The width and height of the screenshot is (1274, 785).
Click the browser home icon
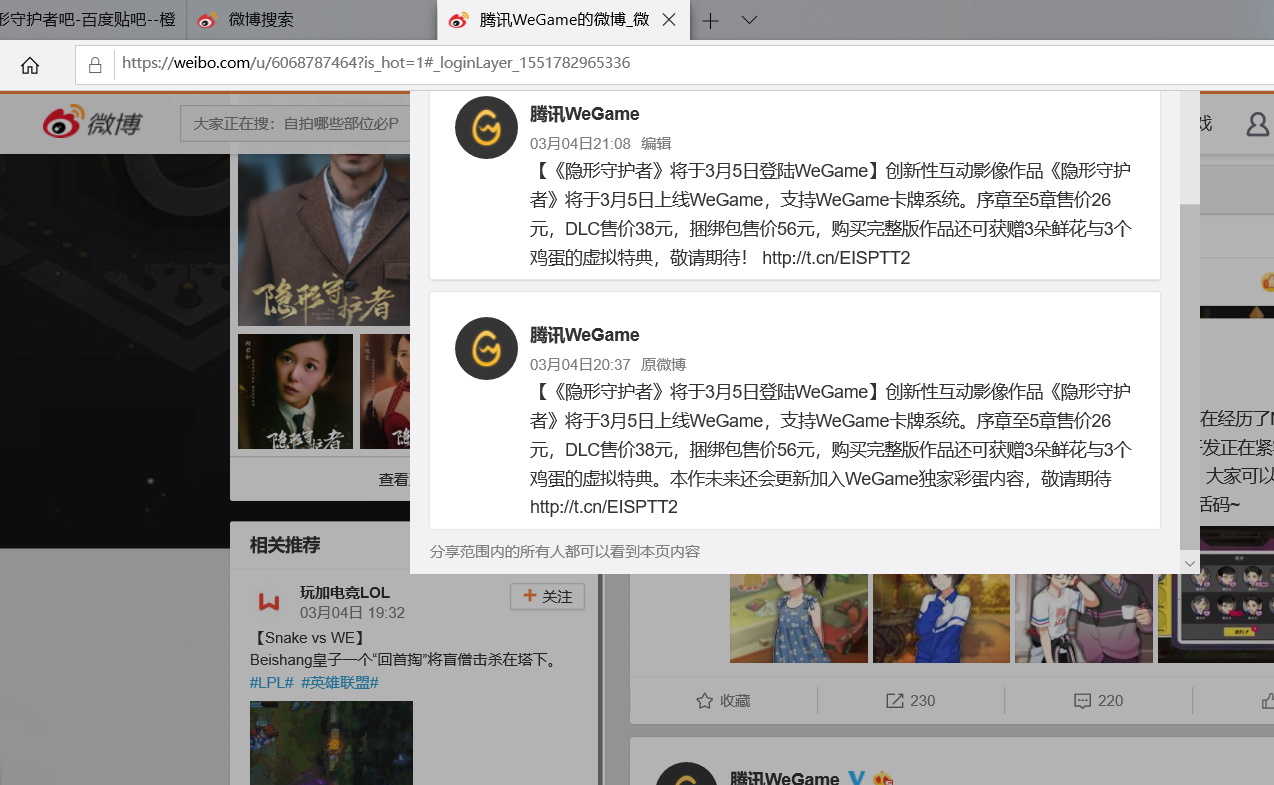point(30,65)
